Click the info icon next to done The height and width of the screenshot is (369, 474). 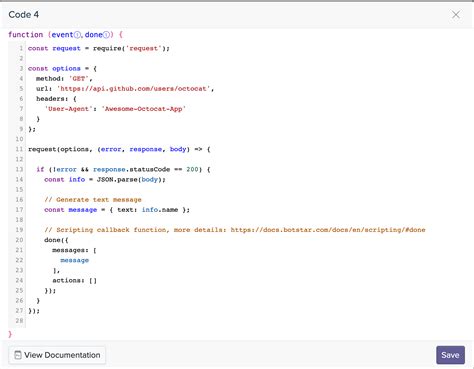click(x=106, y=35)
